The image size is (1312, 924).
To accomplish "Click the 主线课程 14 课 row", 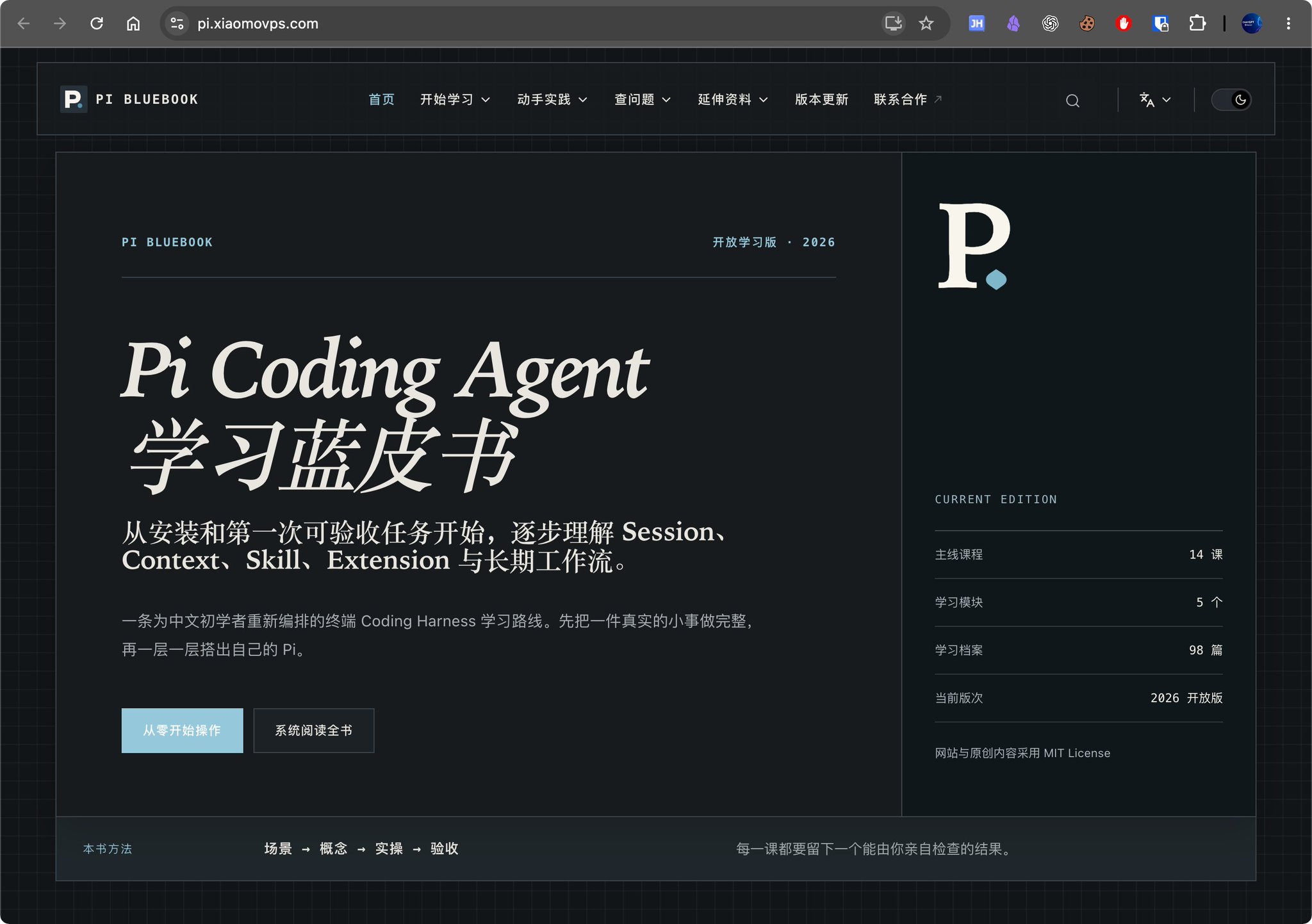I will pyautogui.click(x=1079, y=555).
